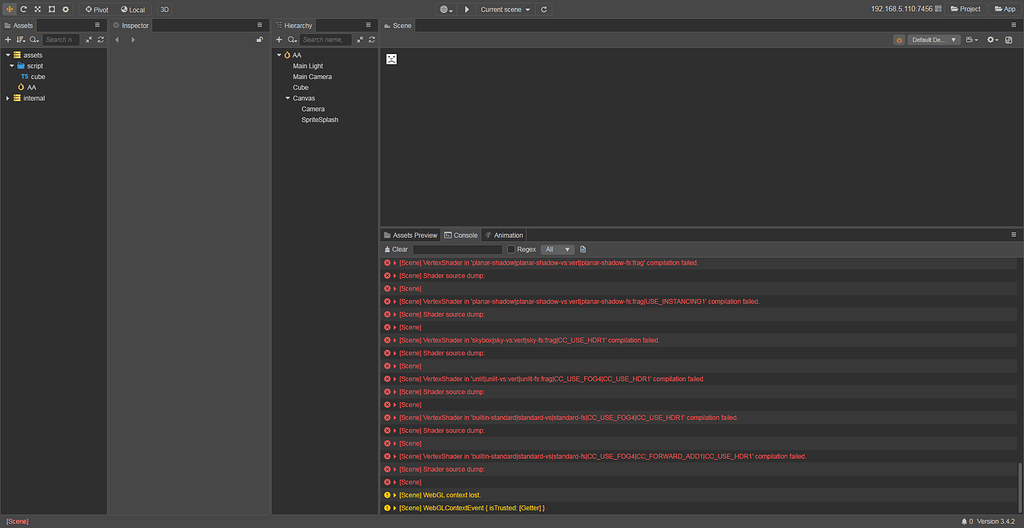Open the Current scene dropdown
The height and width of the screenshot is (528, 1024).
click(505, 9)
